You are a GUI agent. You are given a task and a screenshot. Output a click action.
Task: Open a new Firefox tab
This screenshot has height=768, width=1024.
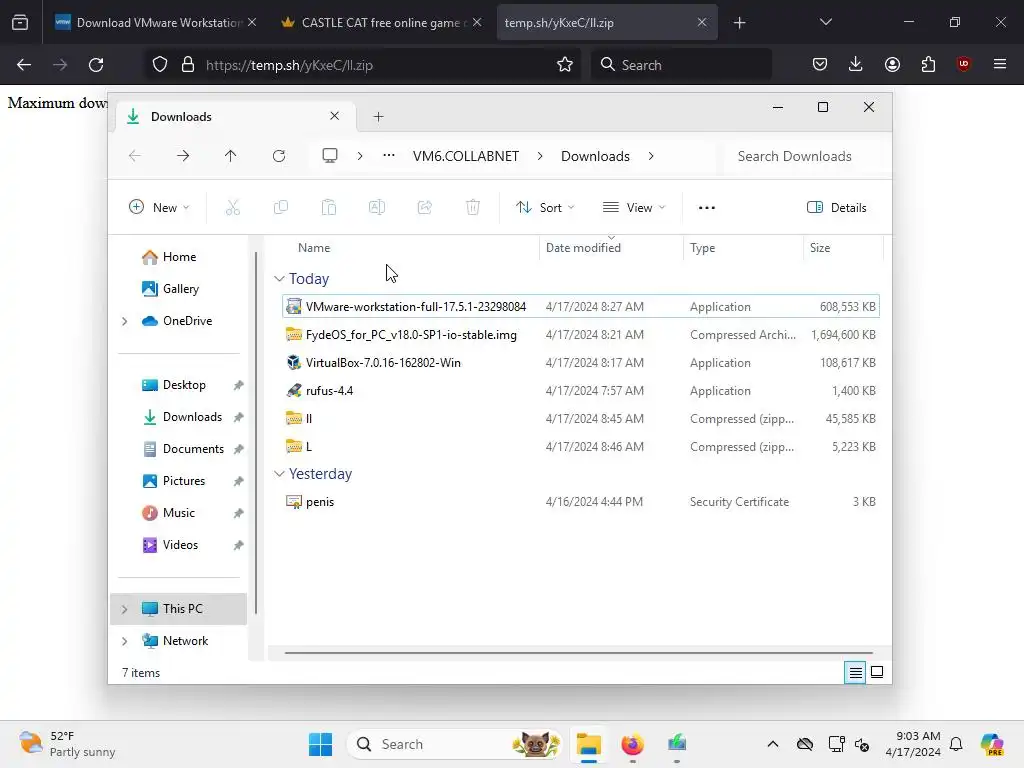(739, 23)
